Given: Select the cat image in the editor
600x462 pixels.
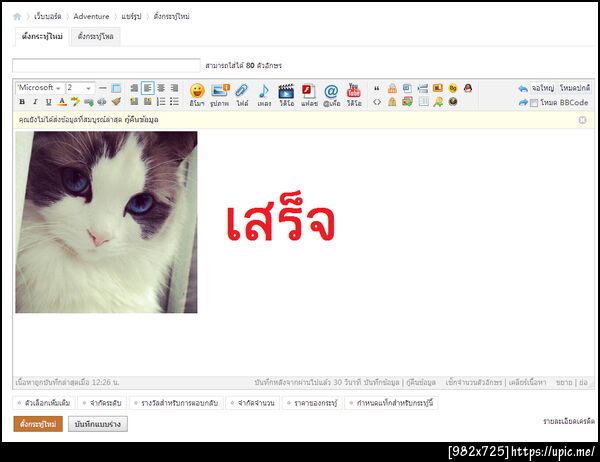Looking at the screenshot, I should [106, 222].
